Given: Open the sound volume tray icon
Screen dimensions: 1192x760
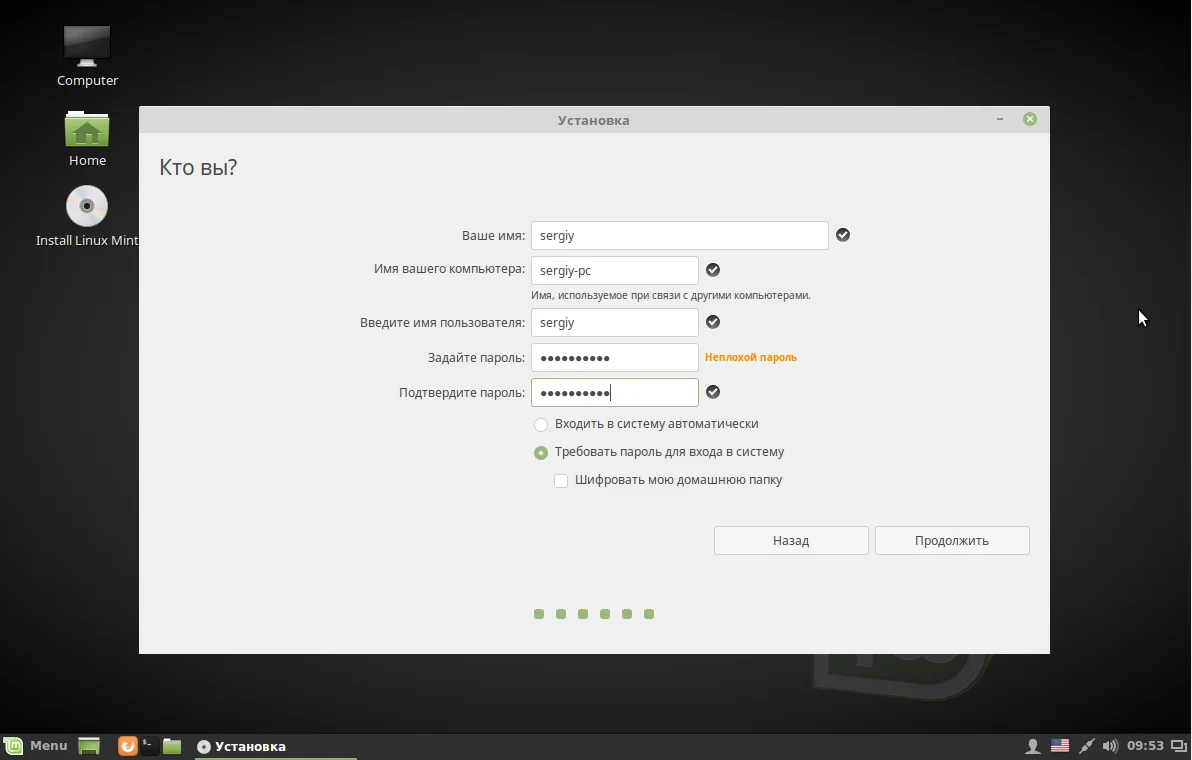Looking at the screenshot, I should coord(1110,746).
